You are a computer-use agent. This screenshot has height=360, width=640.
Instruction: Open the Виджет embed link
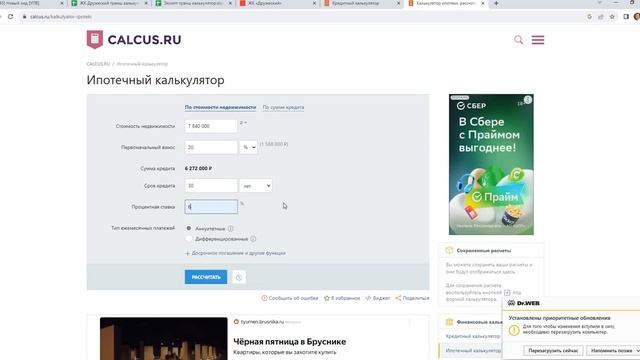[x=378, y=298]
